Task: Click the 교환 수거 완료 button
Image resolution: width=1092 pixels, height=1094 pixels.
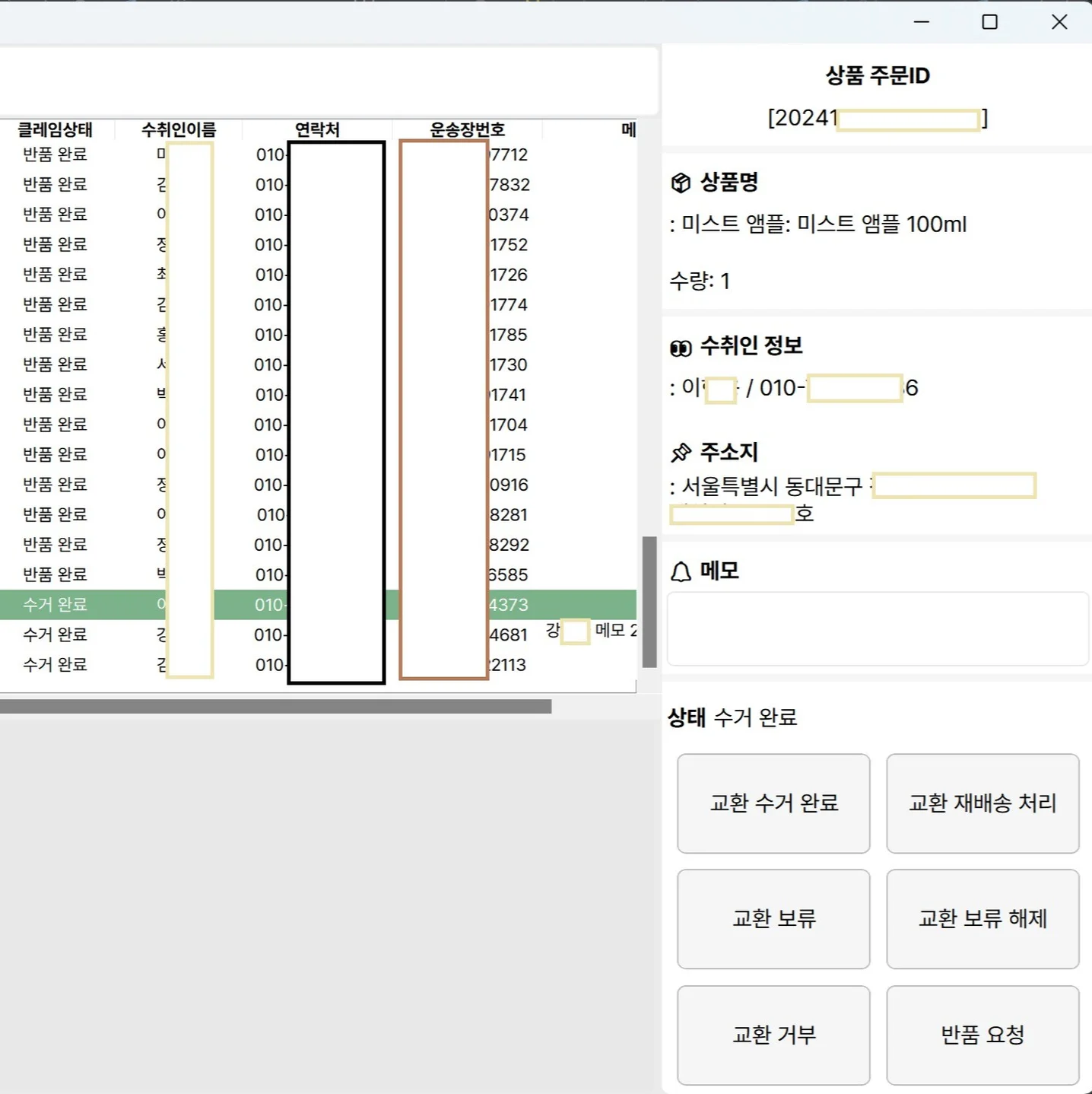Action: tap(773, 803)
